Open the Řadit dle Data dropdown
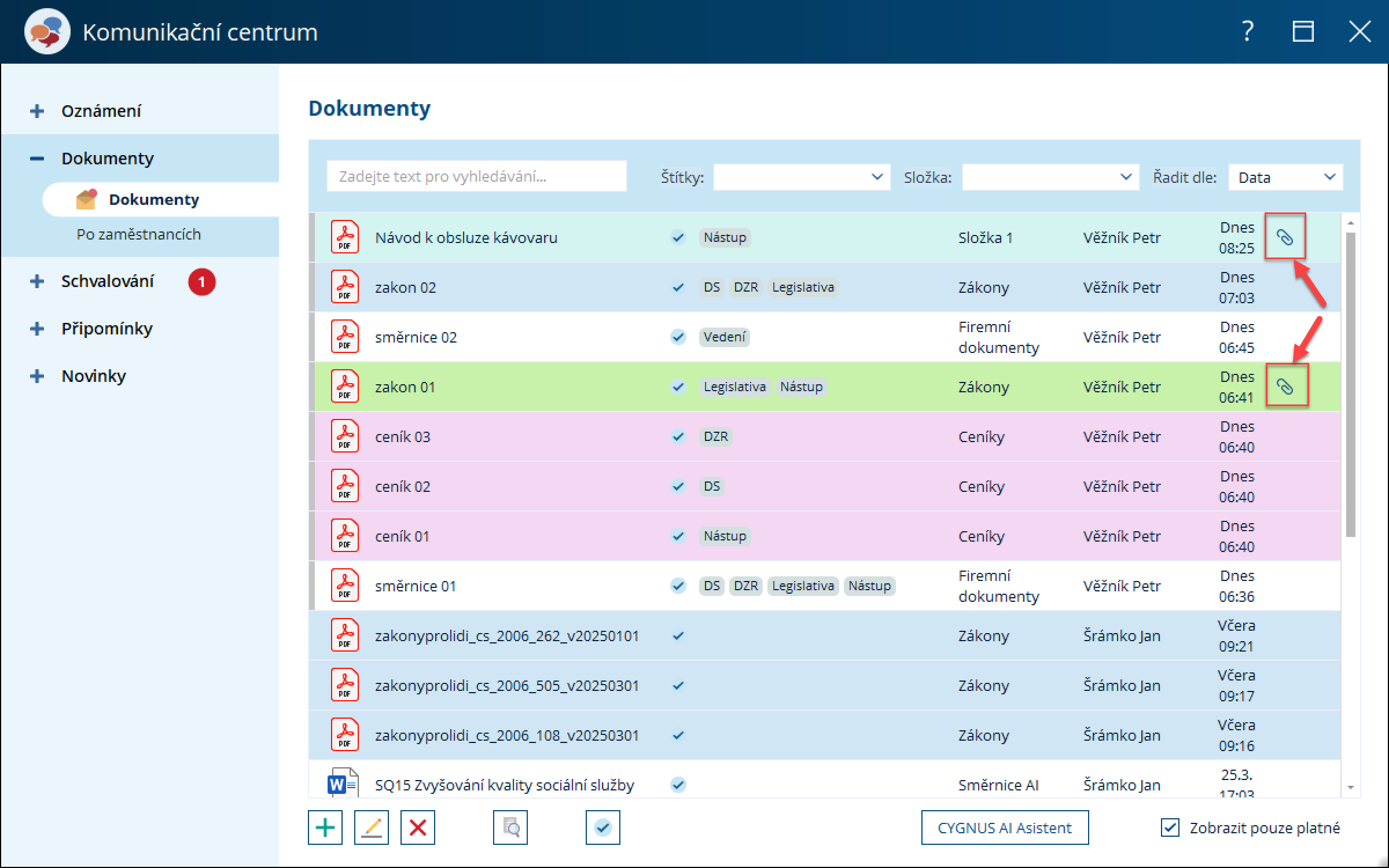This screenshot has height=868, width=1389. tap(1285, 177)
